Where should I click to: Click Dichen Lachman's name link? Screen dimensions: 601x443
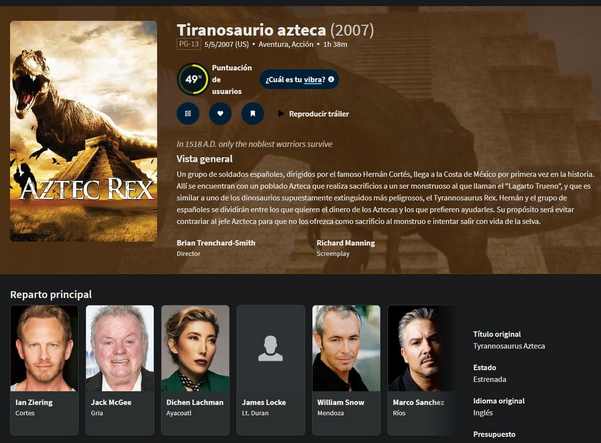click(x=195, y=402)
